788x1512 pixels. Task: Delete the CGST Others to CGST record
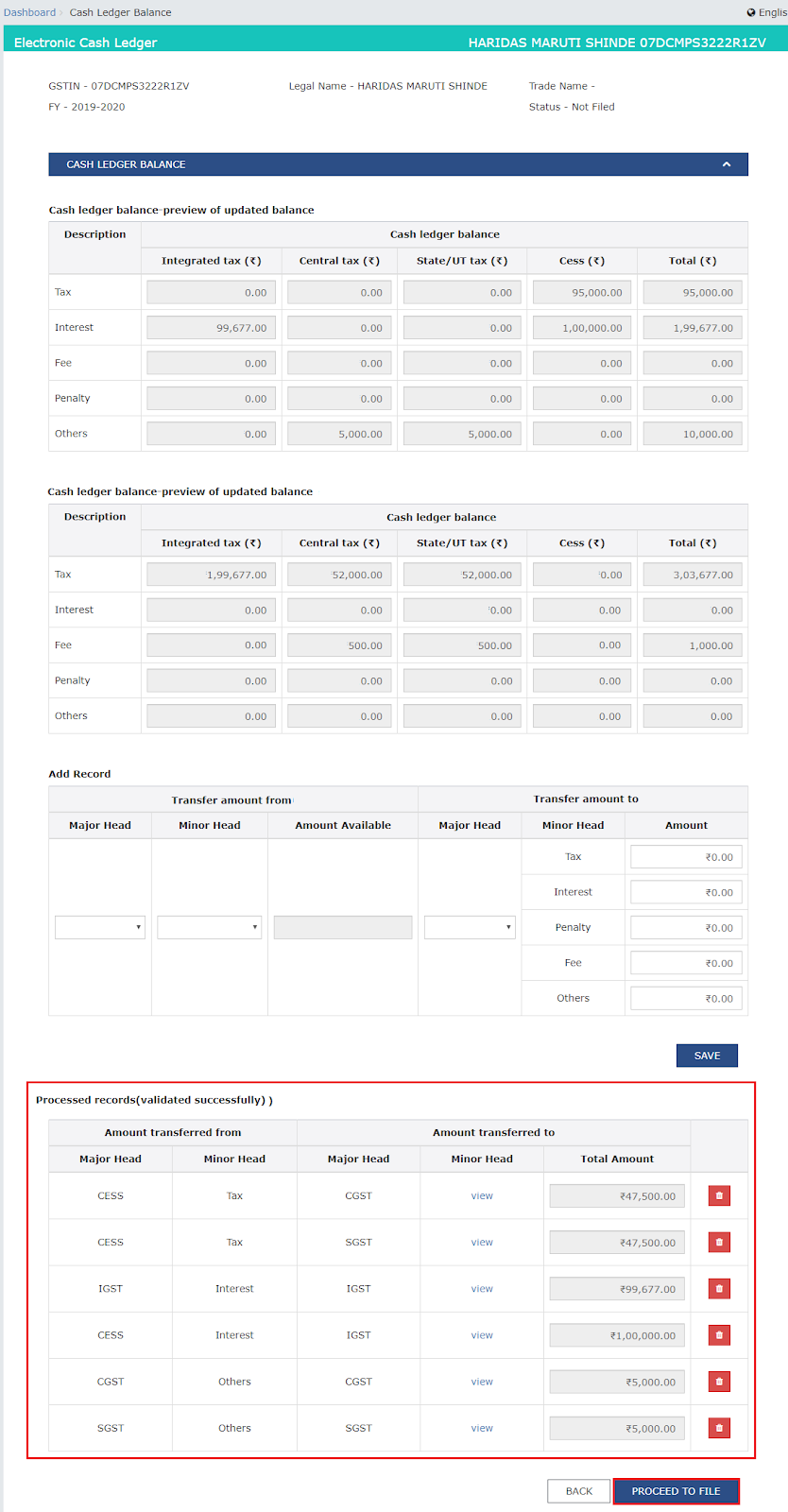coord(719,1382)
